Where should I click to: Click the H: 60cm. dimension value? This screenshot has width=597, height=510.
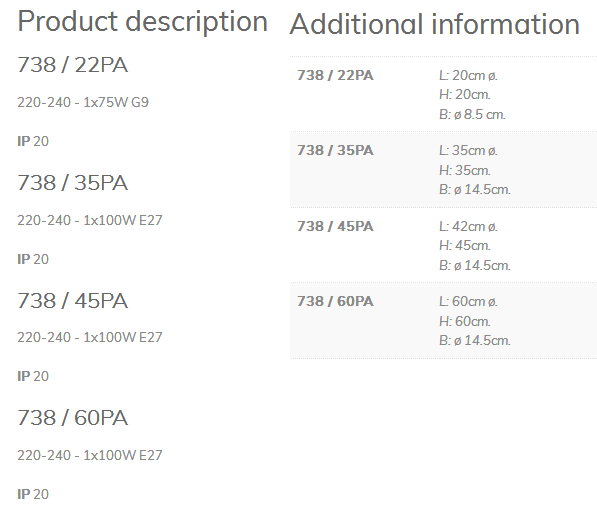(x=465, y=321)
